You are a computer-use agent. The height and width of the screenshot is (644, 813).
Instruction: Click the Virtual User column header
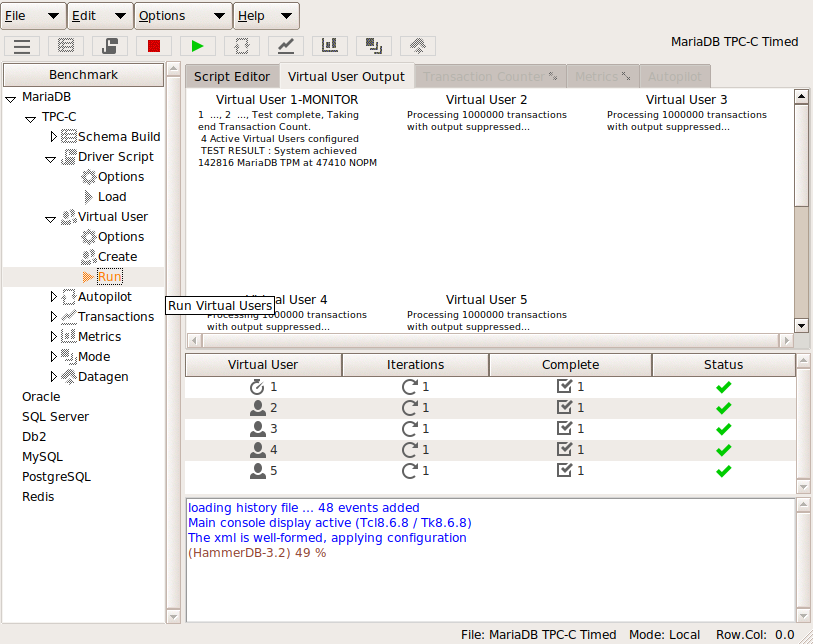coord(263,365)
